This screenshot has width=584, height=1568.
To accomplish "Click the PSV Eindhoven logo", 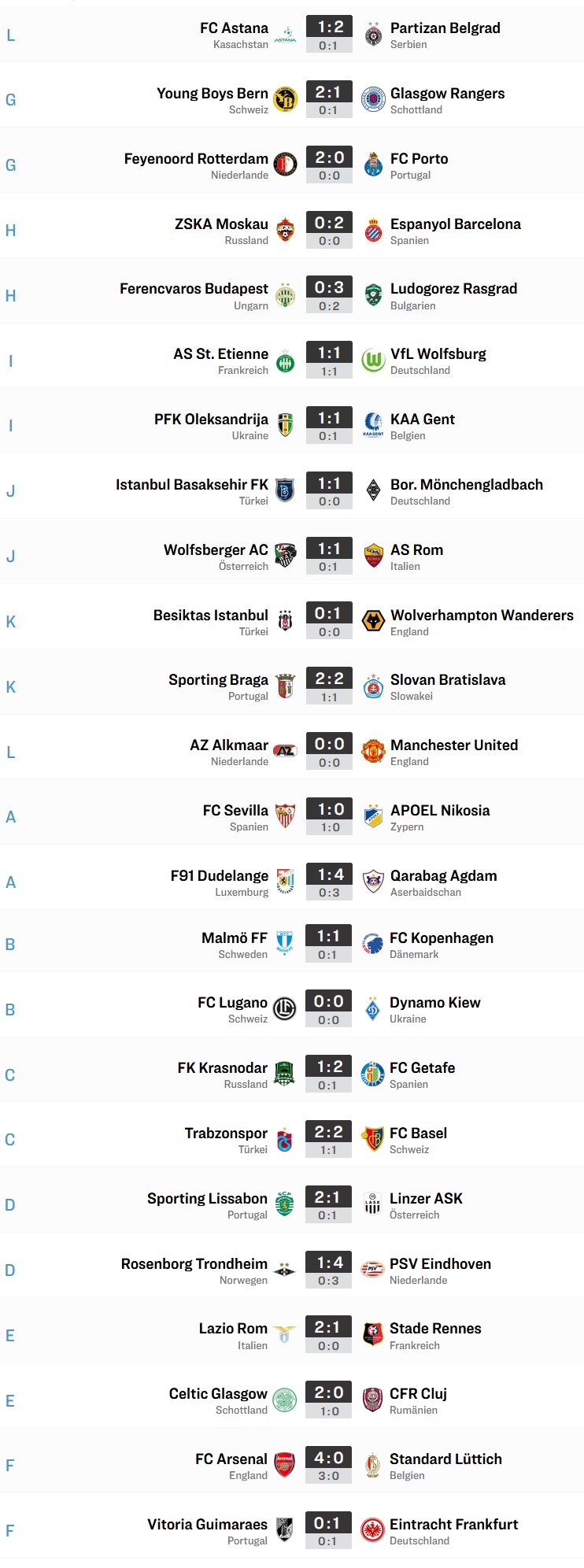I will click(x=372, y=1270).
